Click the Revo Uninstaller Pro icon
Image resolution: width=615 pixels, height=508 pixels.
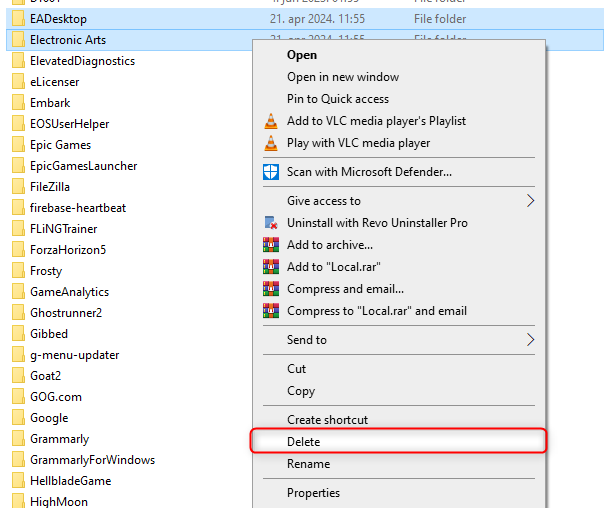coord(271,223)
